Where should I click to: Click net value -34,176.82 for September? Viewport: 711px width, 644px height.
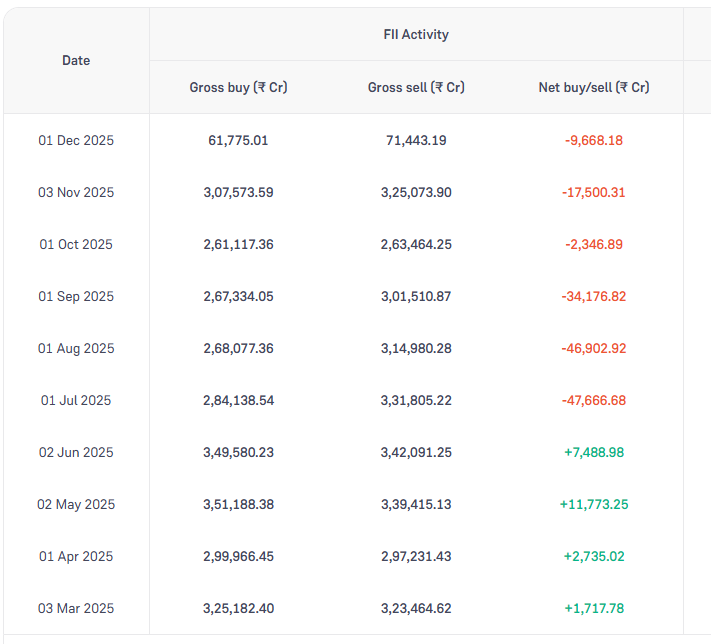coord(593,296)
